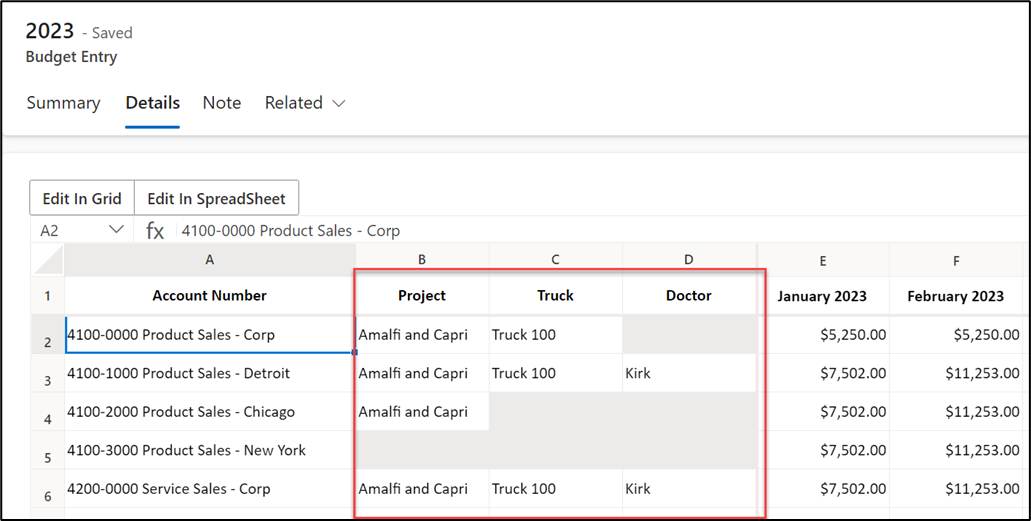Click the Edit In Grid button
1031x521 pixels.
(x=82, y=198)
